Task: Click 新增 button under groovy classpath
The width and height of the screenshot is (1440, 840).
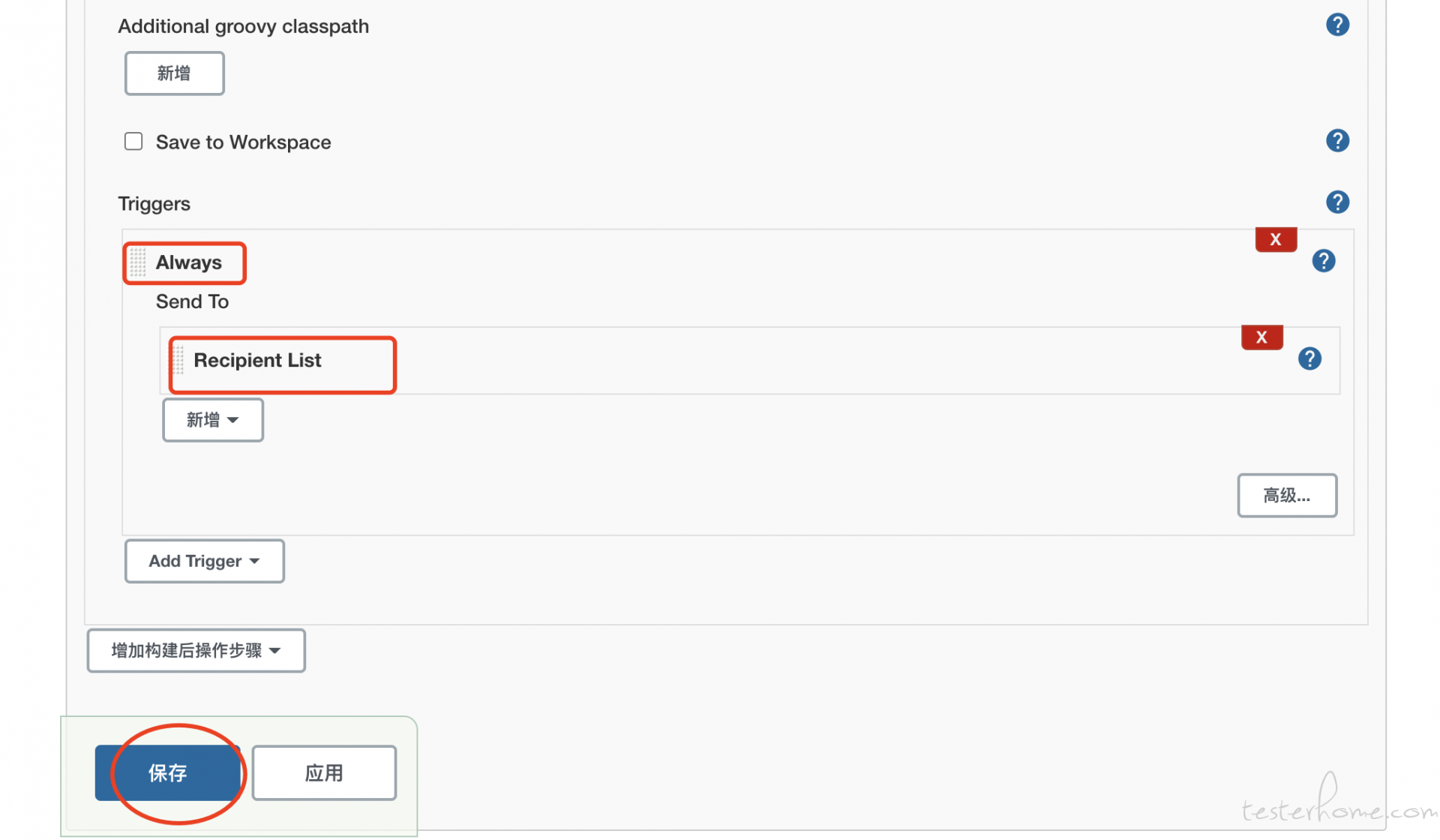Action: coord(174,73)
